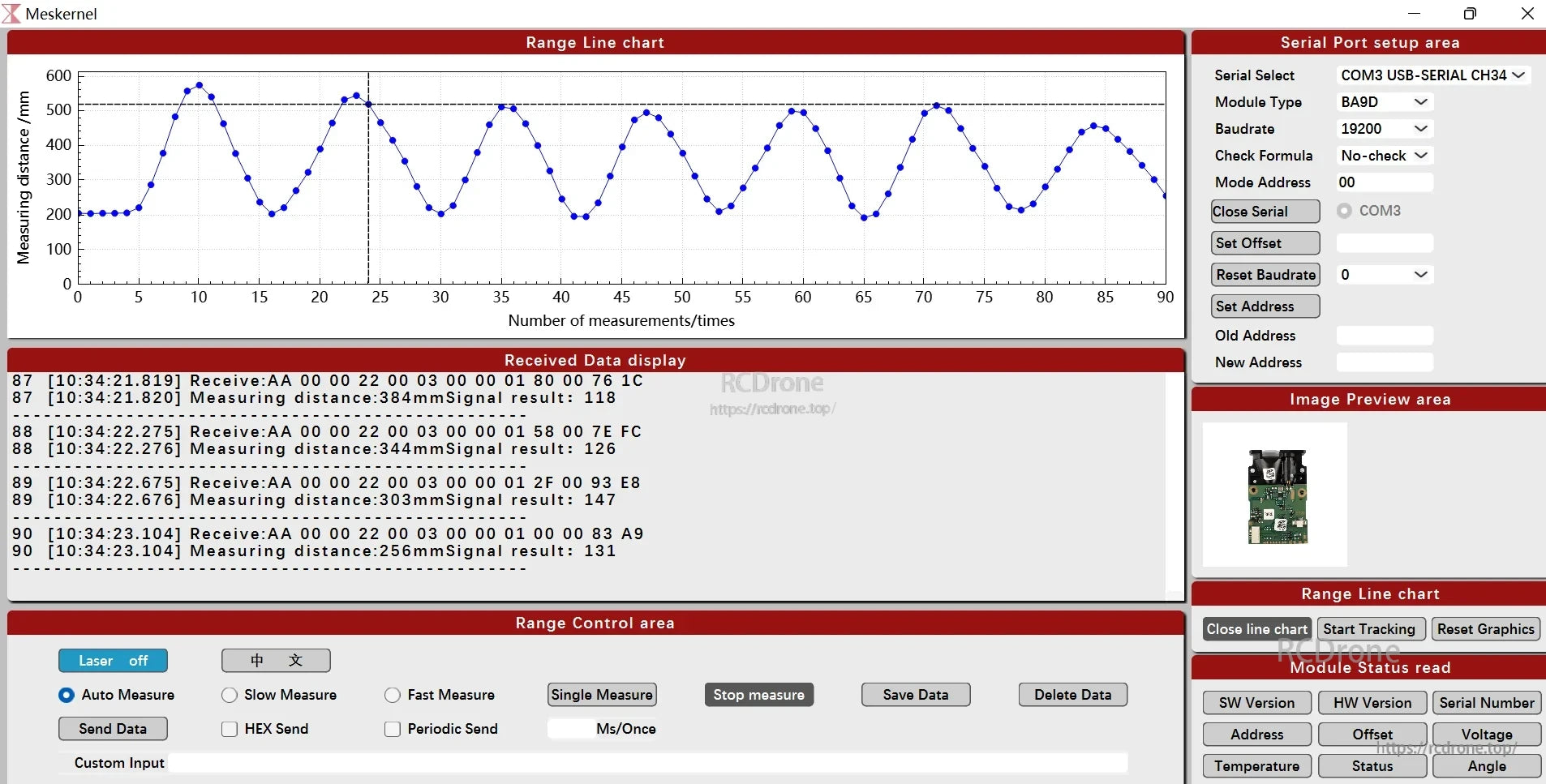Open the Baudrate dropdown list
Image resolution: width=1546 pixels, height=784 pixels.
(x=1385, y=129)
